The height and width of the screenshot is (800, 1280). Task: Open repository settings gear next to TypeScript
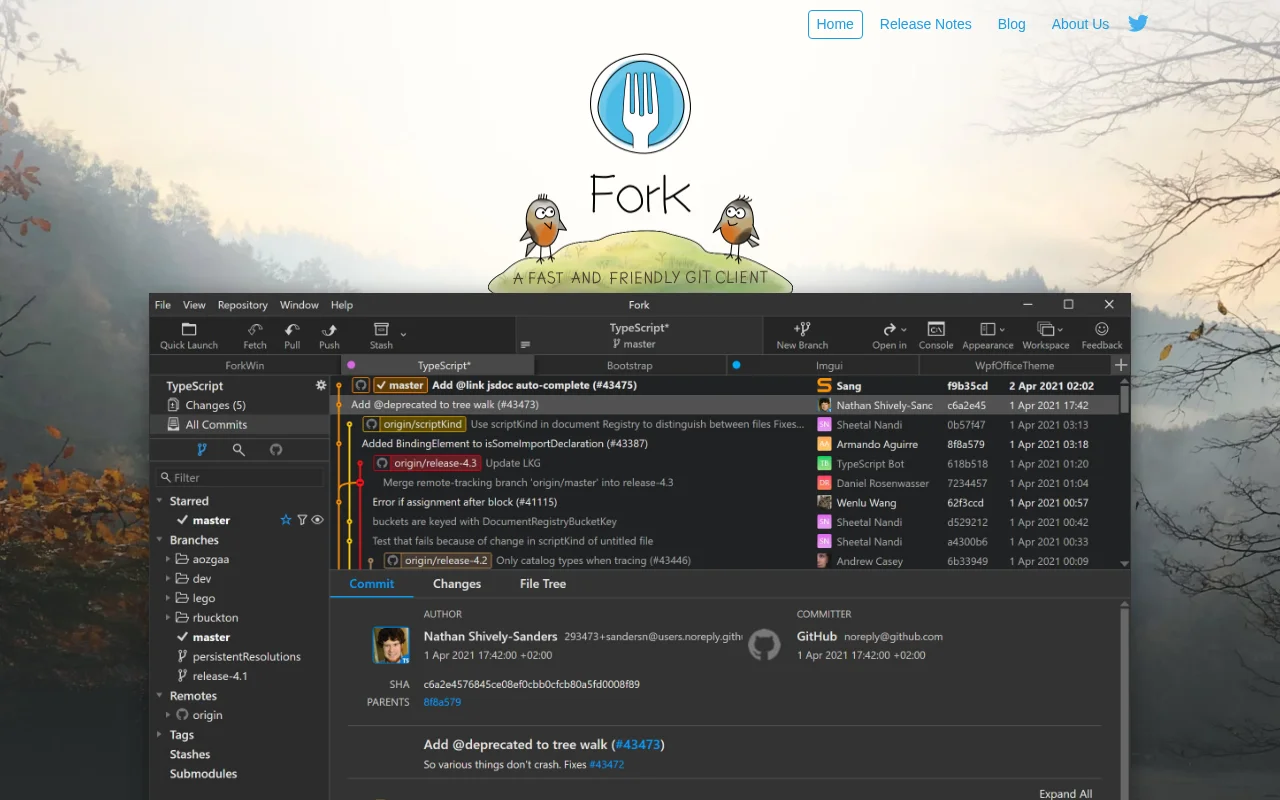321,385
